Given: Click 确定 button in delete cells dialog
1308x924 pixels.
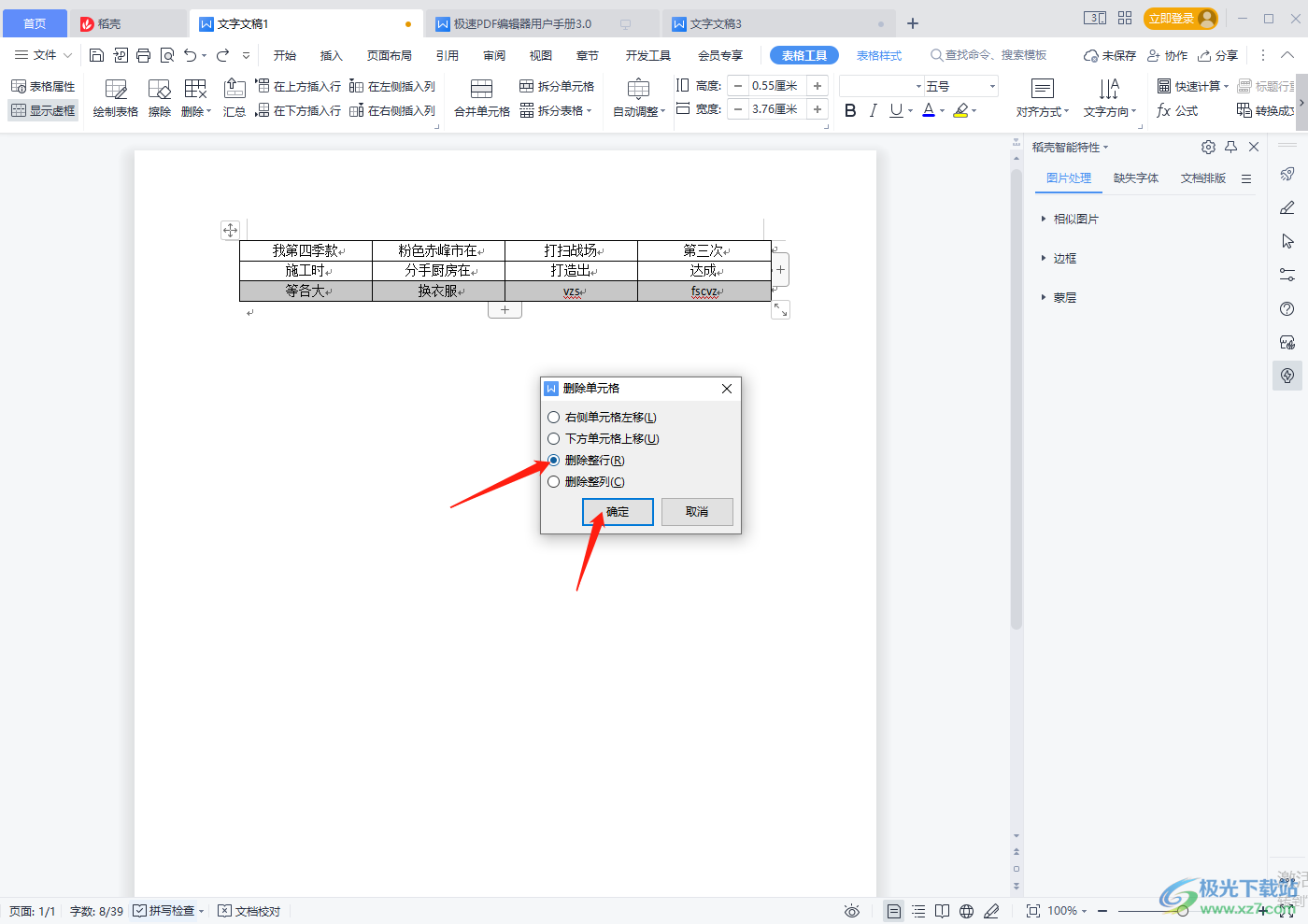Looking at the screenshot, I should (618, 512).
